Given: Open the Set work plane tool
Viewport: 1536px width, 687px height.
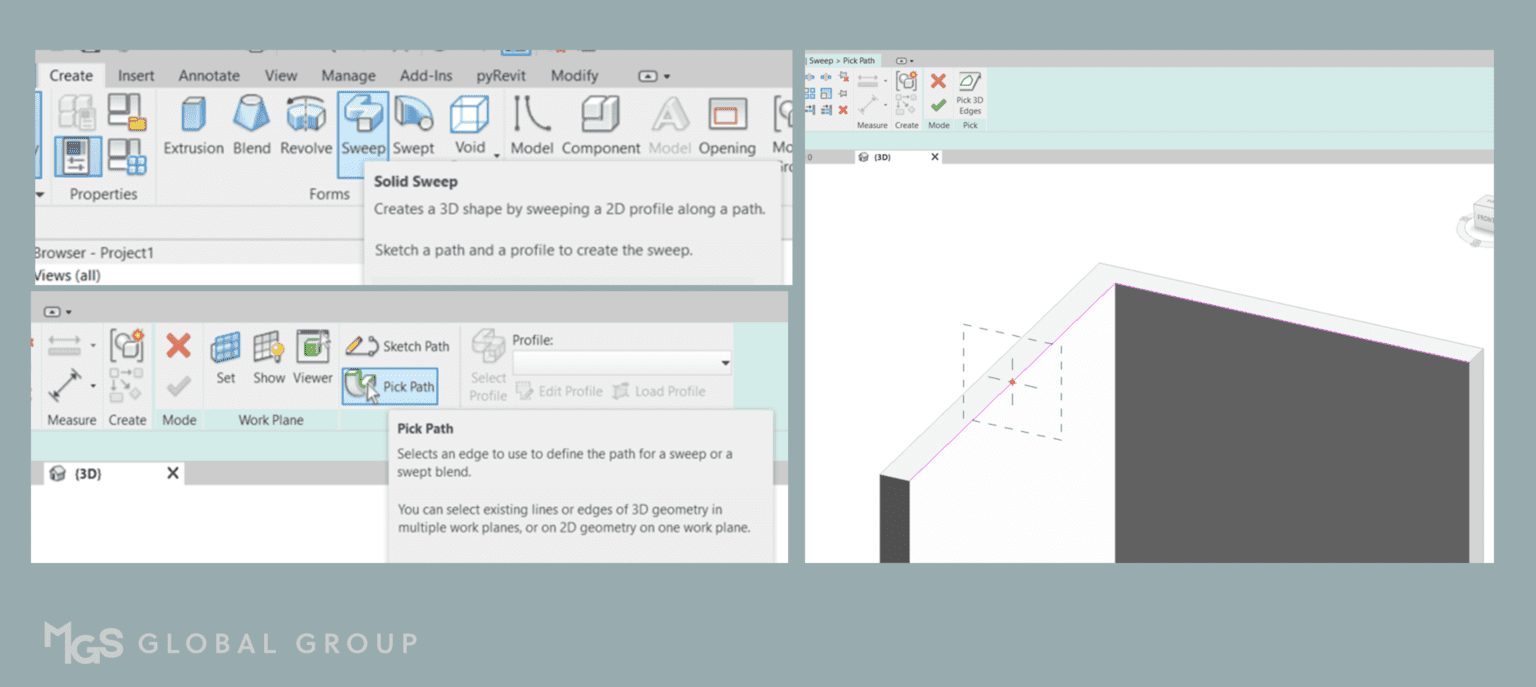Looking at the screenshot, I should (225, 352).
